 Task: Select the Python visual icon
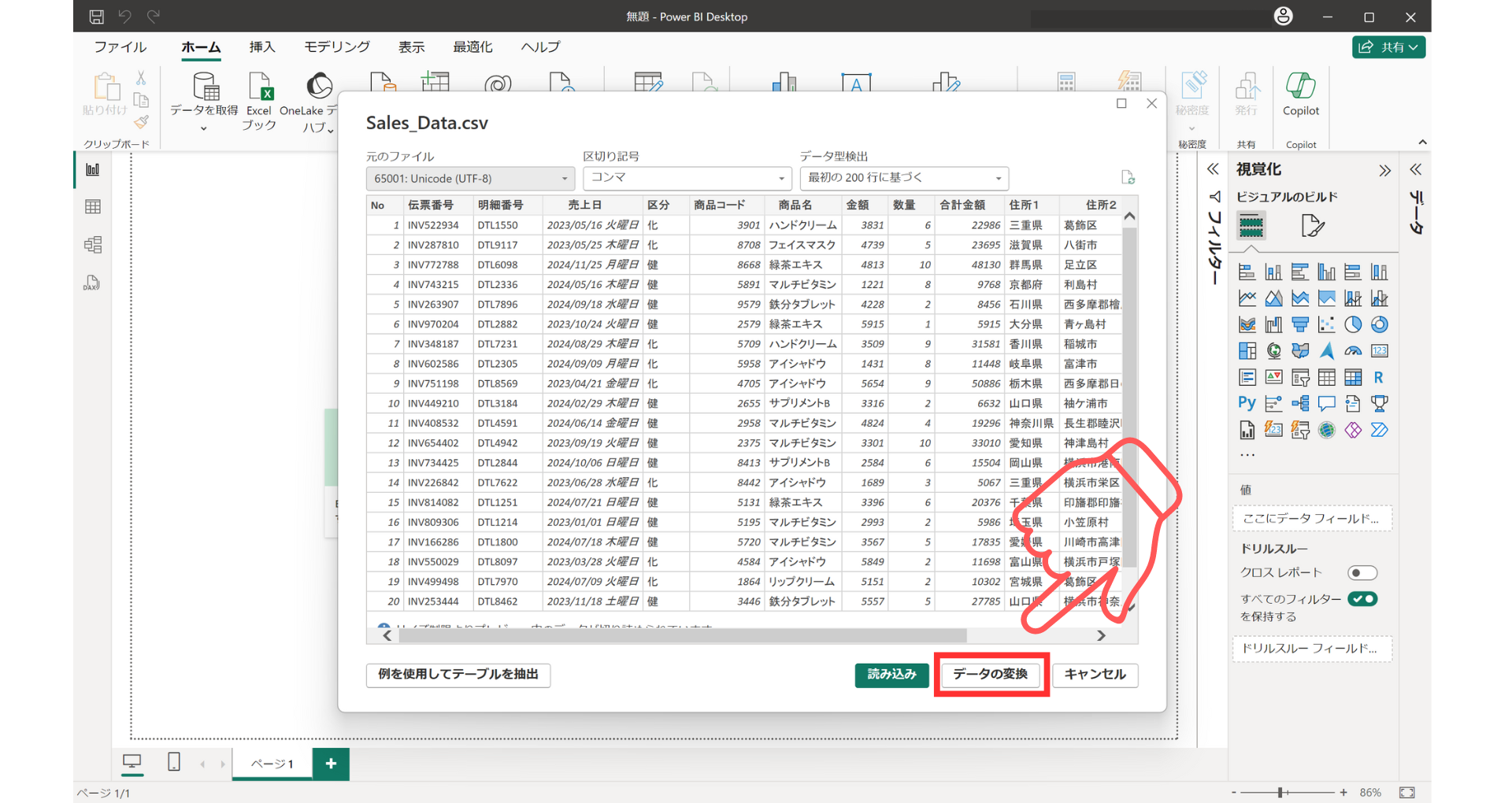pyautogui.click(x=1247, y=403)
